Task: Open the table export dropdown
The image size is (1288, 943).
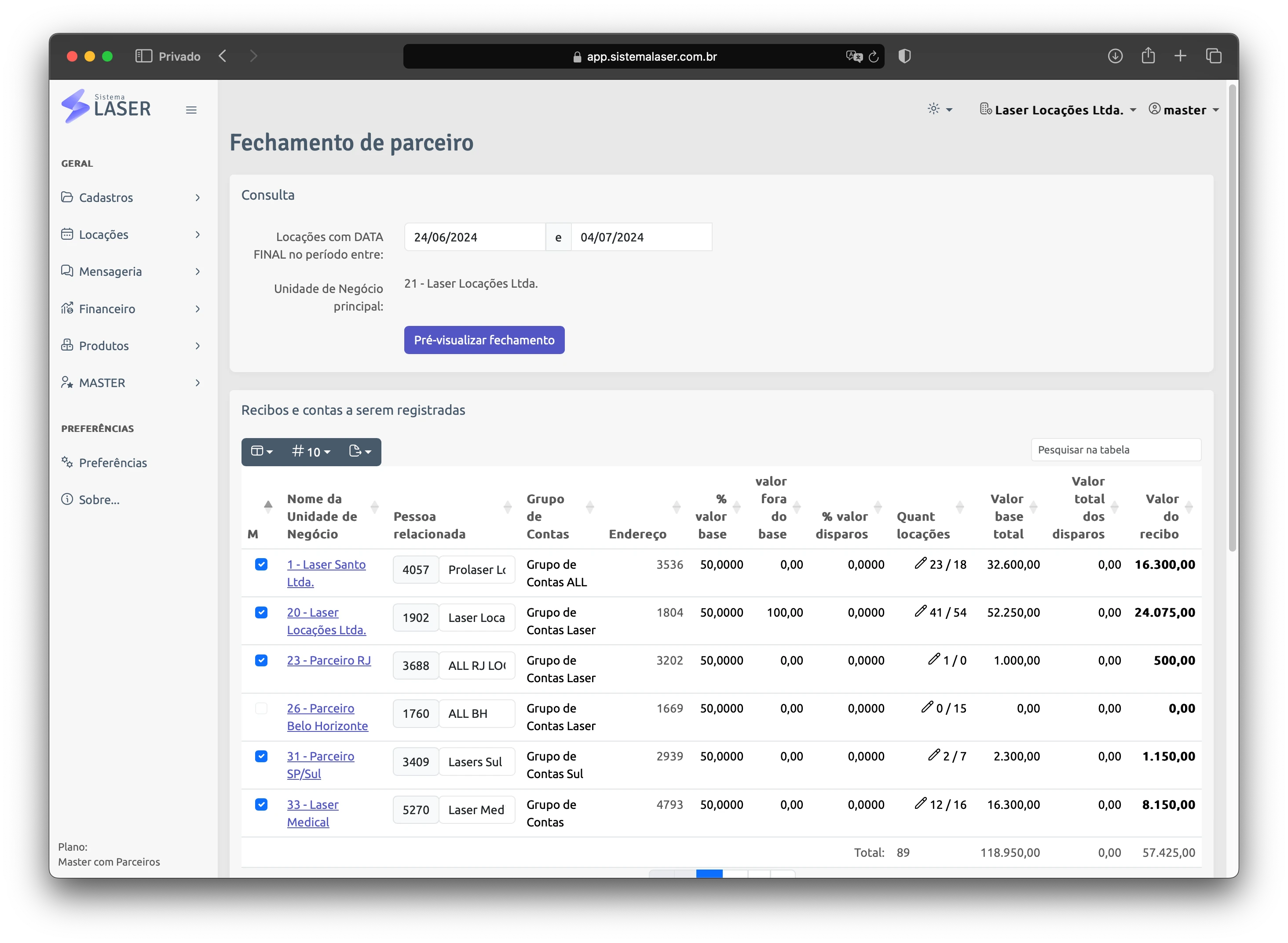Action: [x=360, y=452]
